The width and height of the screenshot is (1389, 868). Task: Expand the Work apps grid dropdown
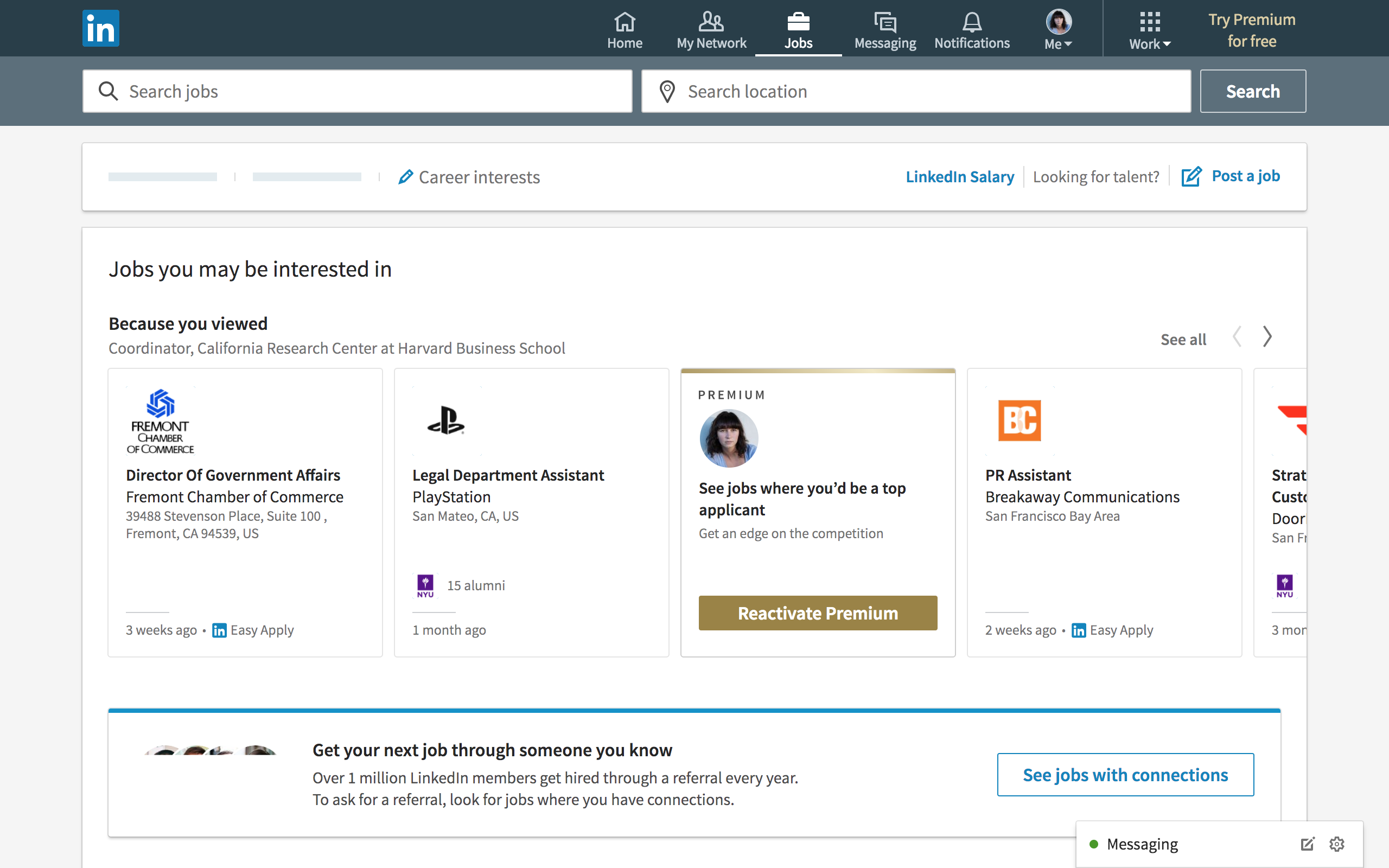click(1150, 30)
